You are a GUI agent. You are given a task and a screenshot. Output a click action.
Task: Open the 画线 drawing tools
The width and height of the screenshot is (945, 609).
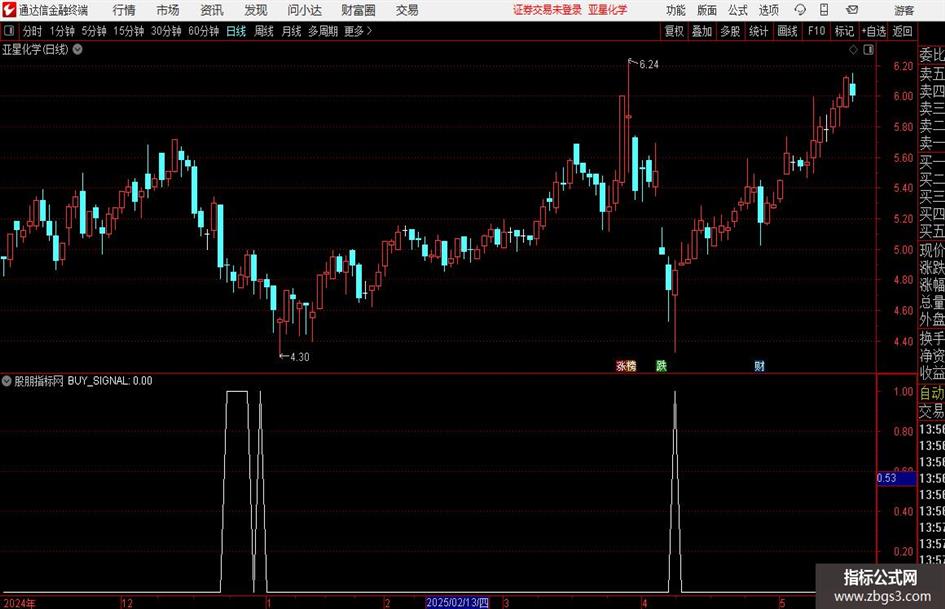787,31
